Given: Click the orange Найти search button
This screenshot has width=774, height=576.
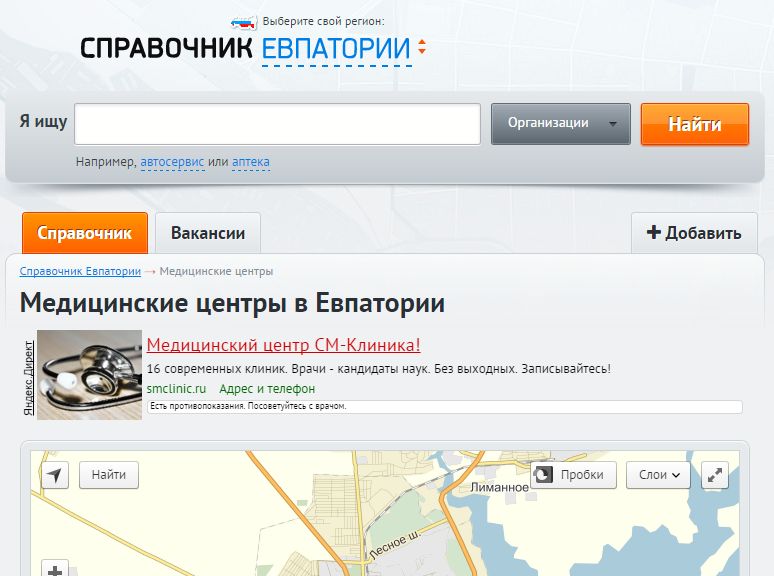Looking at the screenshot, I should point(695,124).
